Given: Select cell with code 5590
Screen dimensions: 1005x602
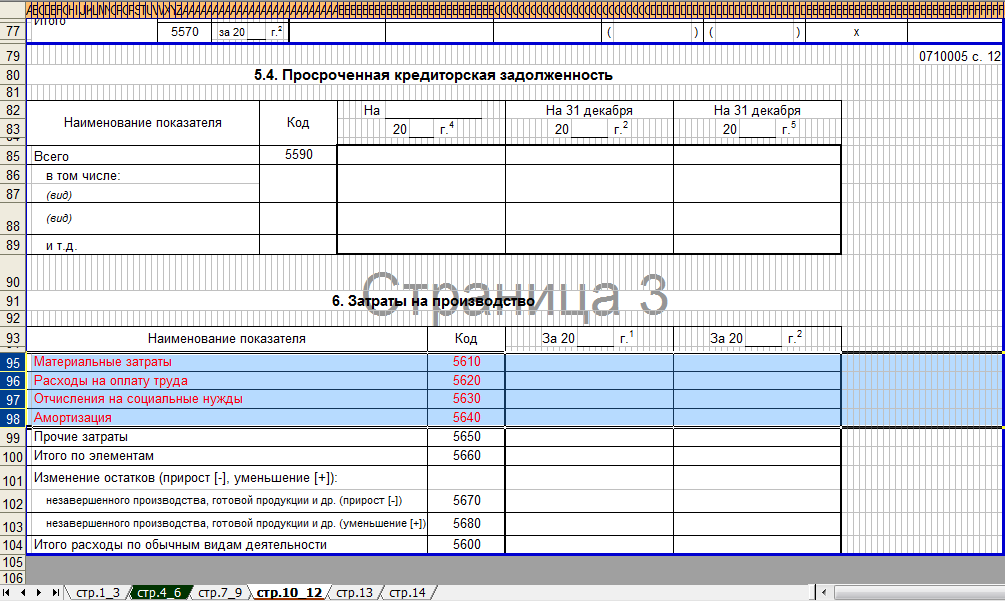Looking at the screenshot, I should point(298,155).
